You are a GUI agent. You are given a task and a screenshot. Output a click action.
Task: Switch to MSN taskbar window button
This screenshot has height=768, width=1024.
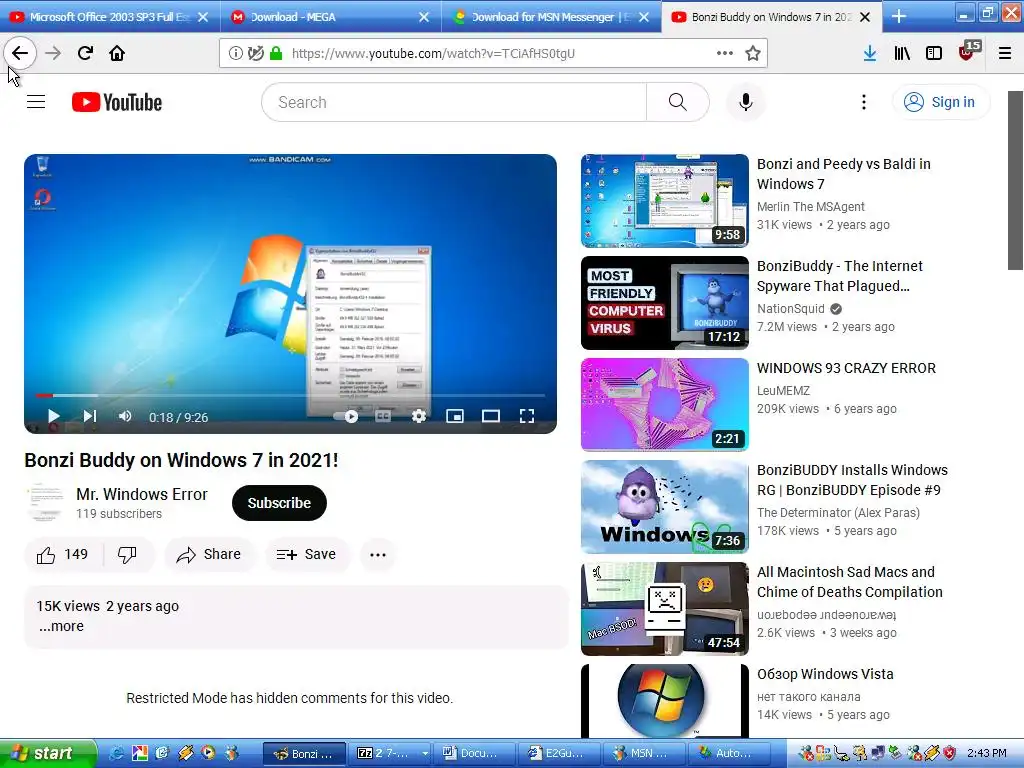643,753
